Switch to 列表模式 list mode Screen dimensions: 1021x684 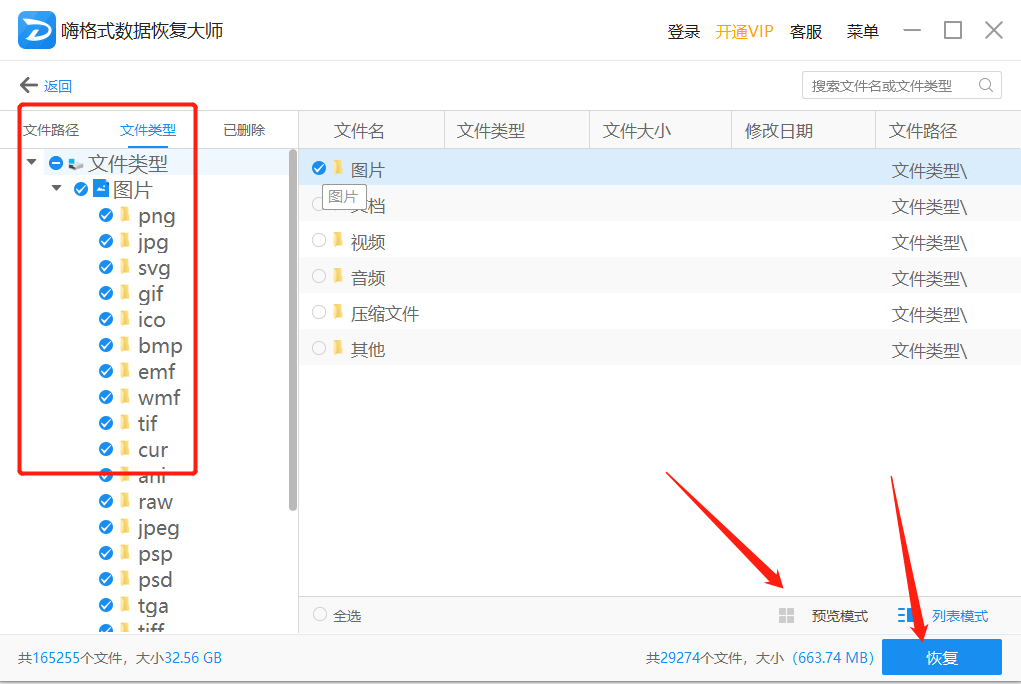click(960, 616)
